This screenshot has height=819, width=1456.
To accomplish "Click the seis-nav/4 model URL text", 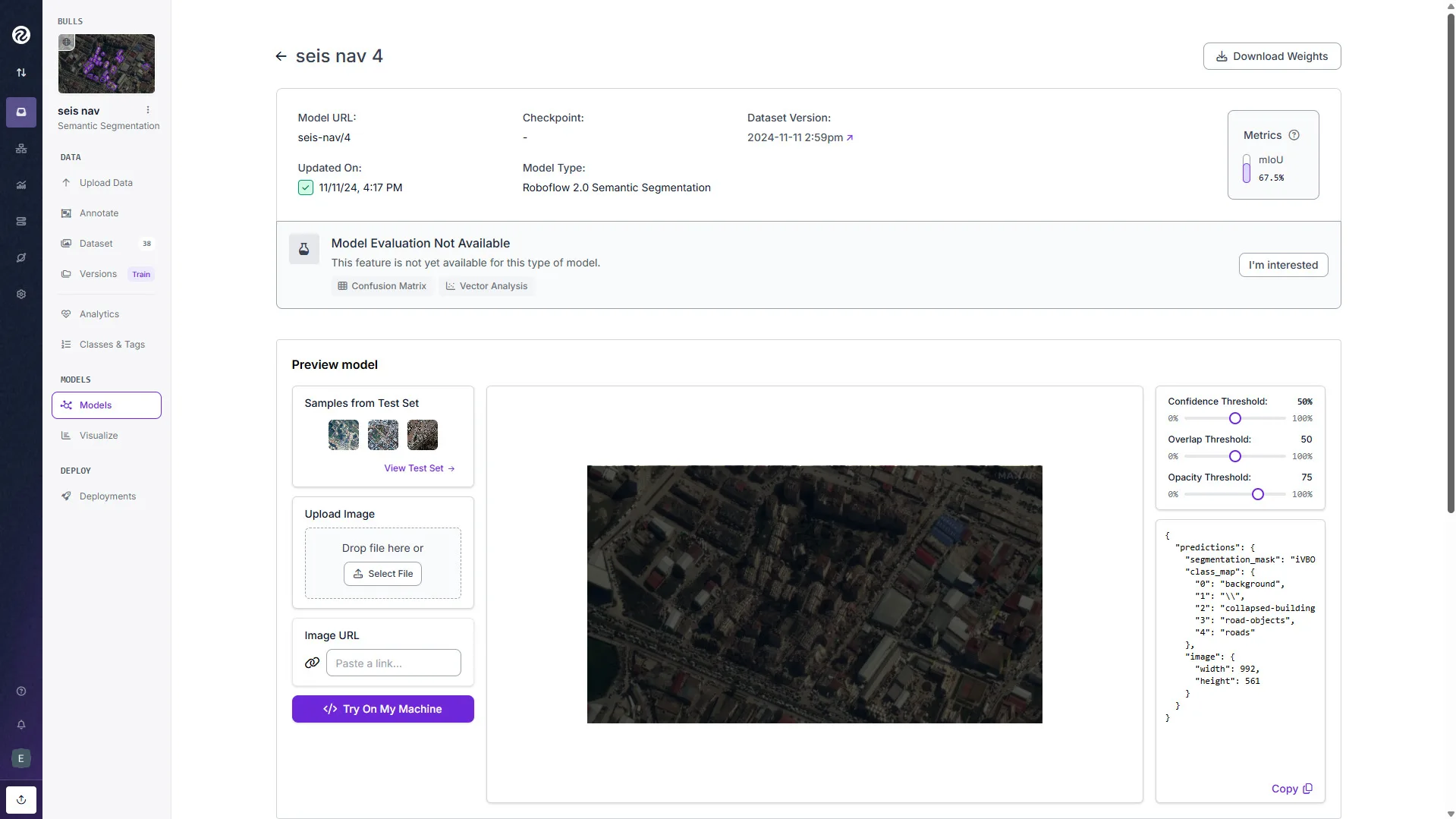I will [x=324, y=137].
